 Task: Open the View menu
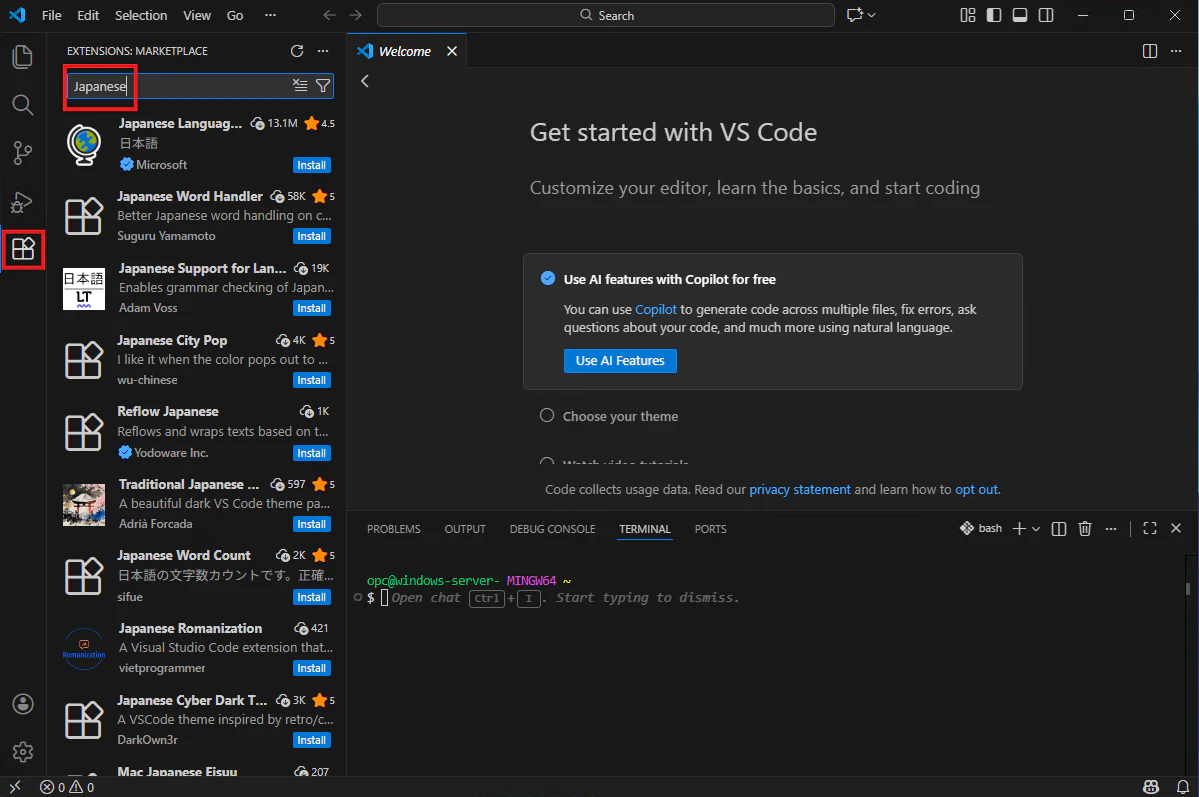197,15
